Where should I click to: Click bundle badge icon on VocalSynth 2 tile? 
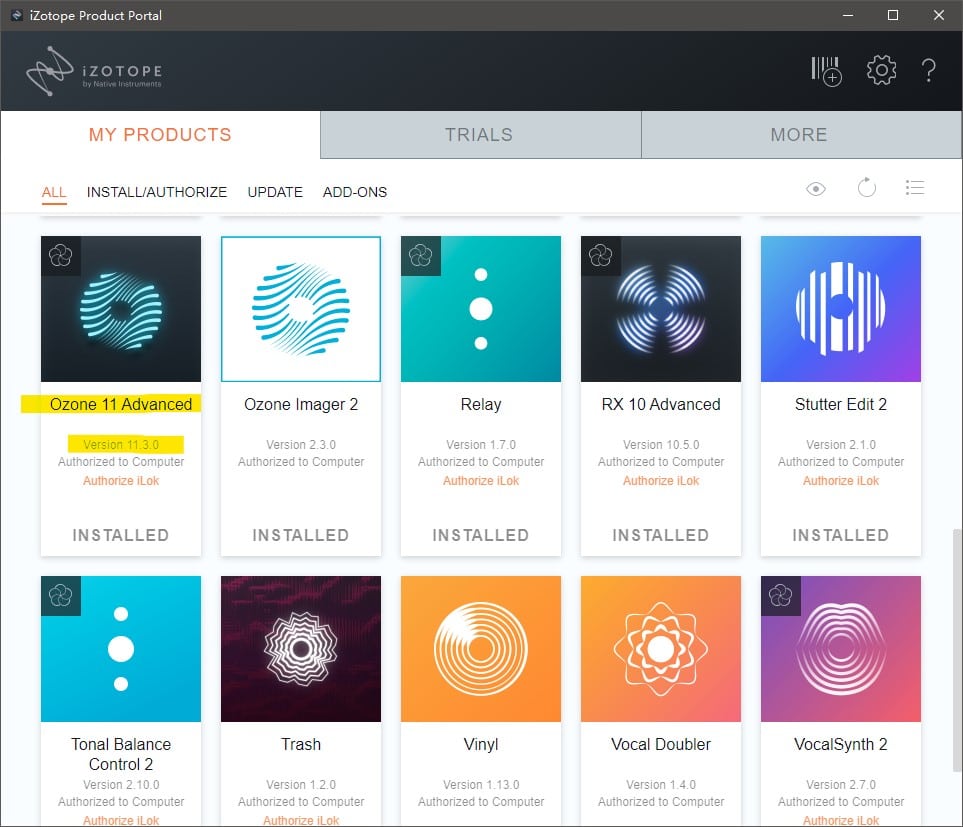780,596
